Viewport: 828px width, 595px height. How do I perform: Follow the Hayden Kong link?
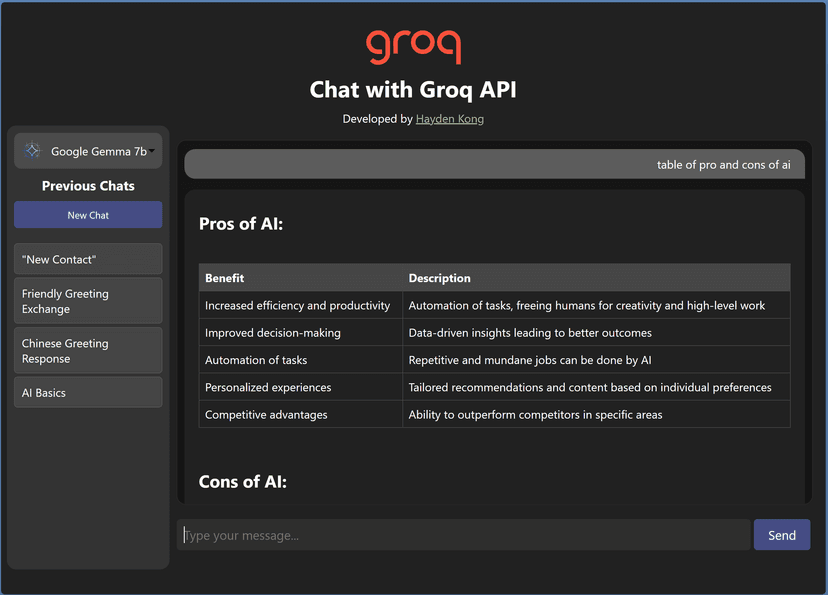point(449,119)
